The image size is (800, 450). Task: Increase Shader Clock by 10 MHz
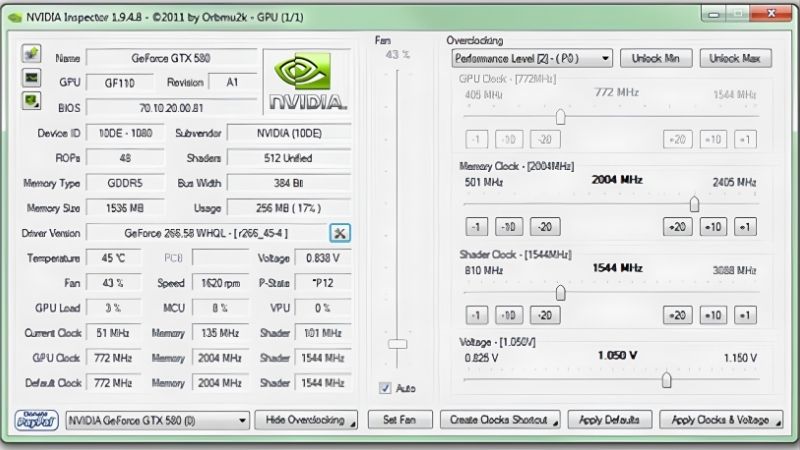click(x=713, y=315)
